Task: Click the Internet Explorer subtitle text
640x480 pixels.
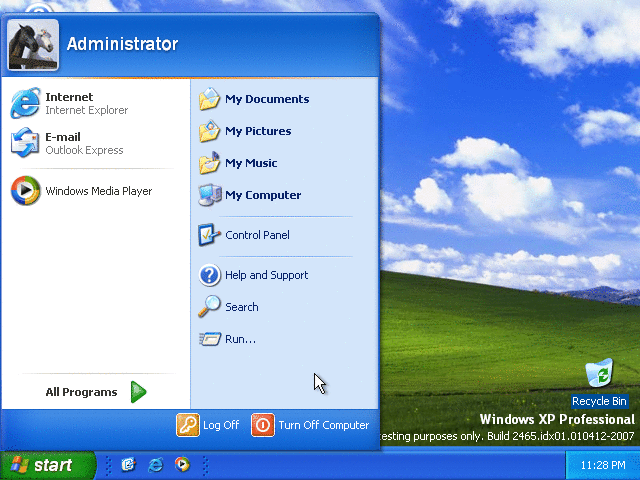Action: click(x=87, y=110)
